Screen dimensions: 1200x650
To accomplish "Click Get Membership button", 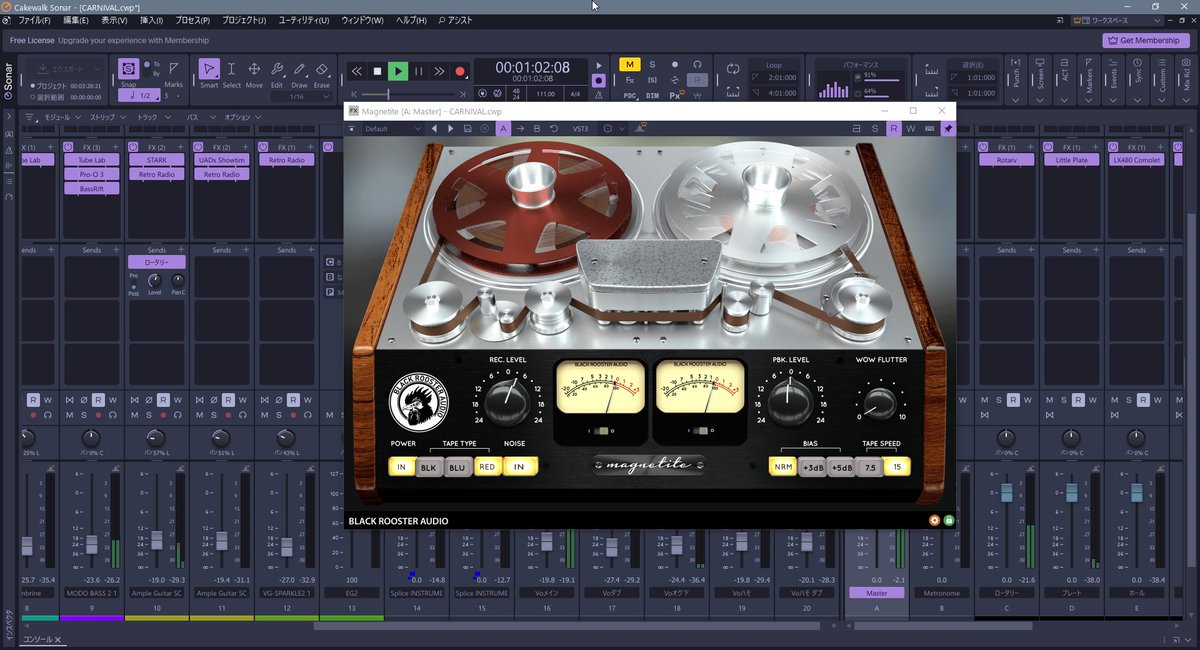I will point(1146,41).
